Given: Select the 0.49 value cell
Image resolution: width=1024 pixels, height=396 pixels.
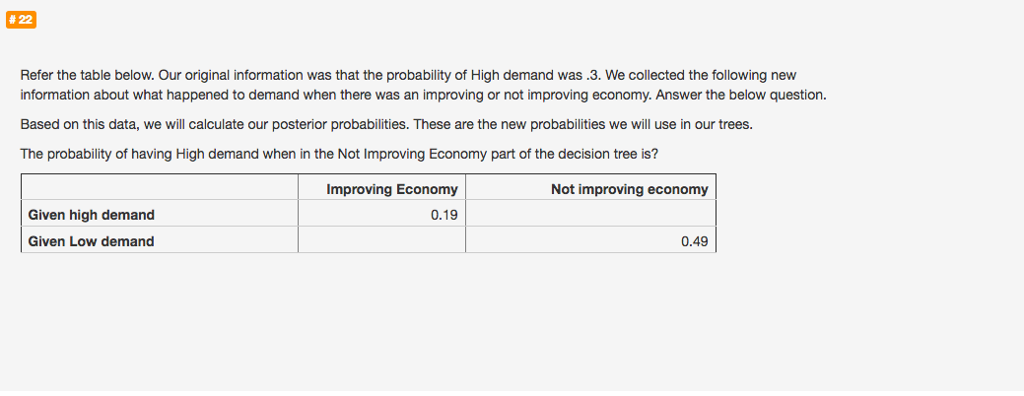Looking at the screenshot, I should (x=591, y=240).
